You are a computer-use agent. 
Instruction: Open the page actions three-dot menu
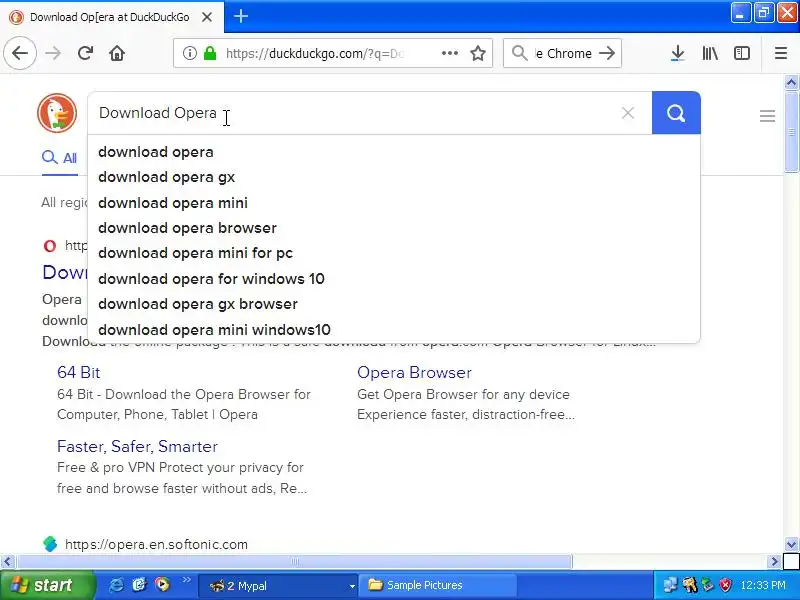tap(449, 53)
